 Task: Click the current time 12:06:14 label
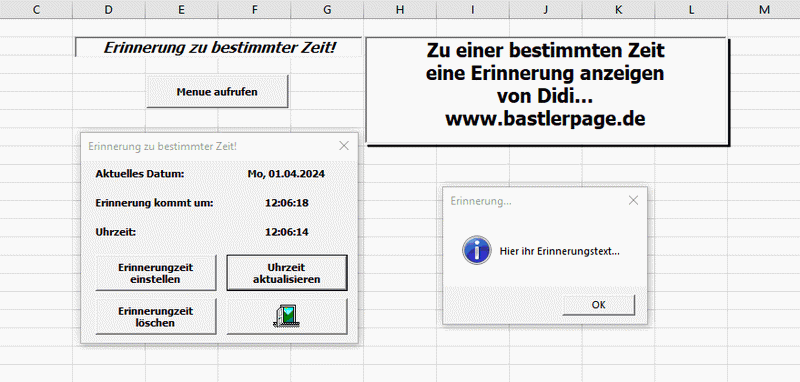point(287,232)
